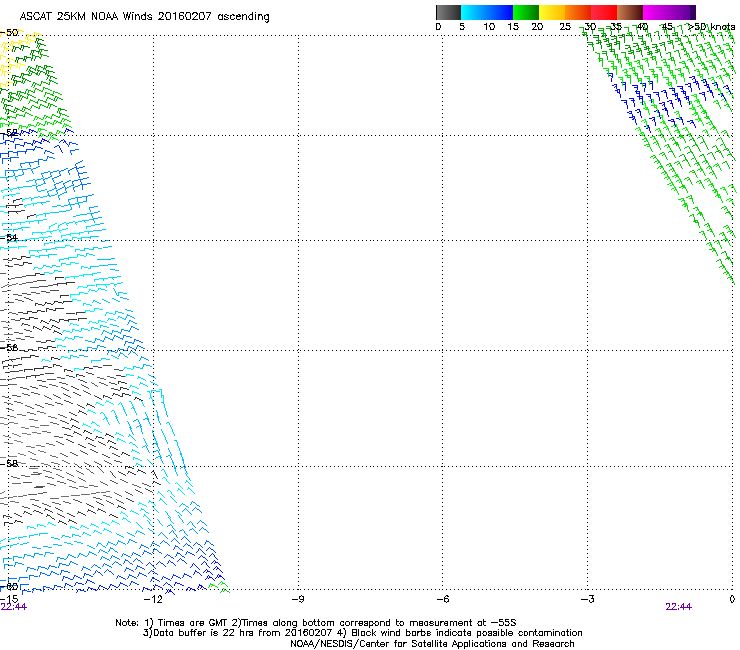Screen dimensions: 740x650
Task: Select the yellow 20-25 knots color segment
Action: [x=552, y=12]
